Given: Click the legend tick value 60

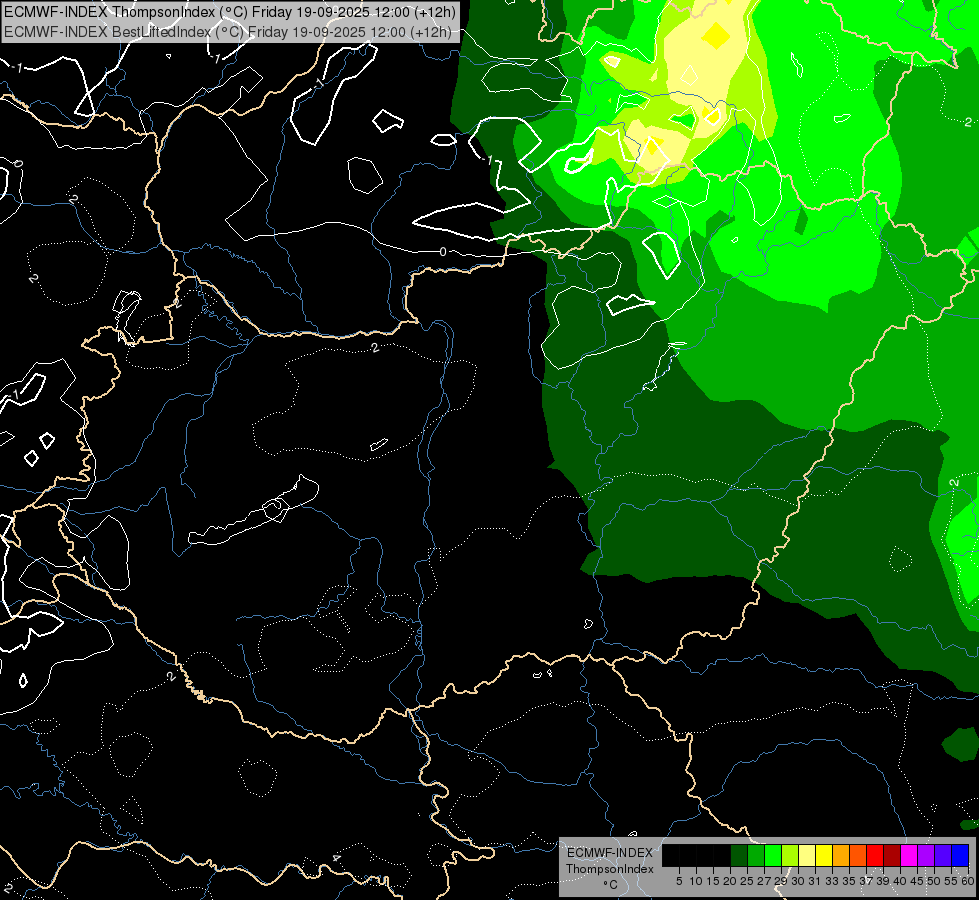Looking at the screenshot, I should [968, 881].
